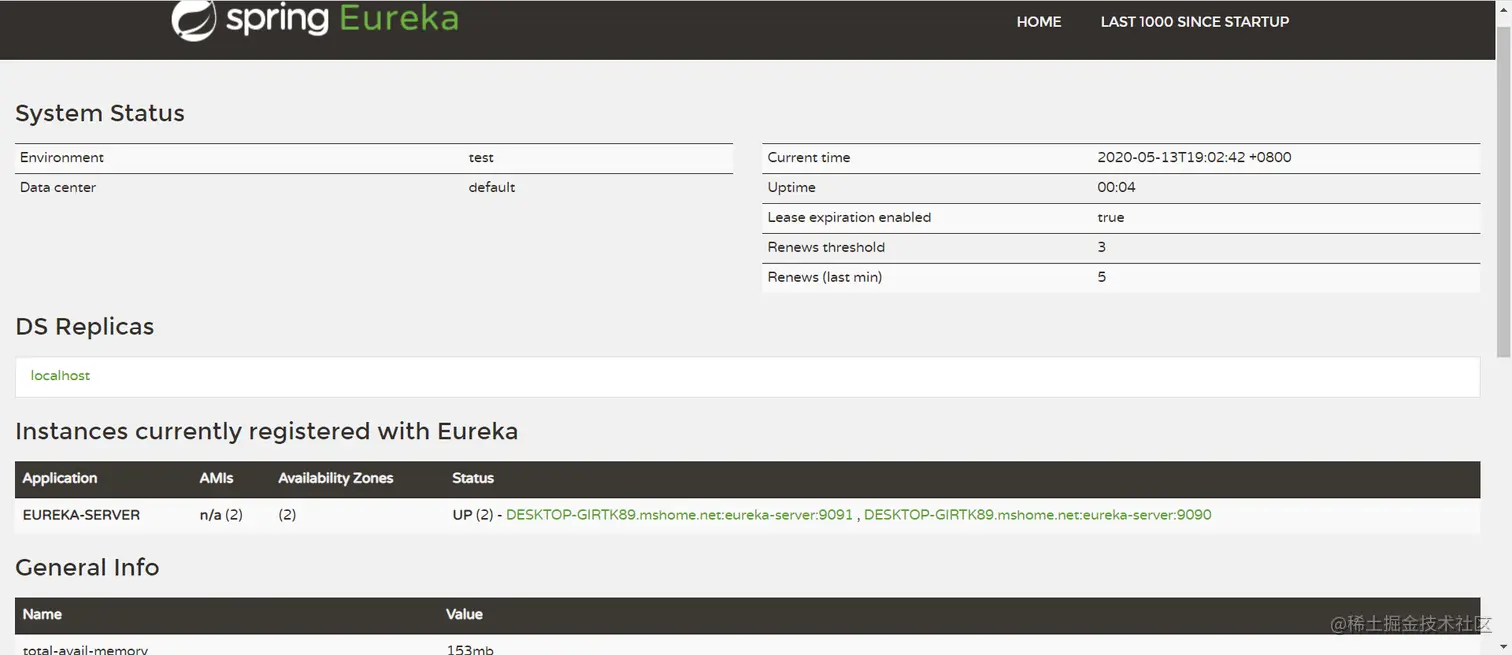Viewport: 1512px width, 655px height.
Task: Click the Availability Zones column header
Action: 336,479
